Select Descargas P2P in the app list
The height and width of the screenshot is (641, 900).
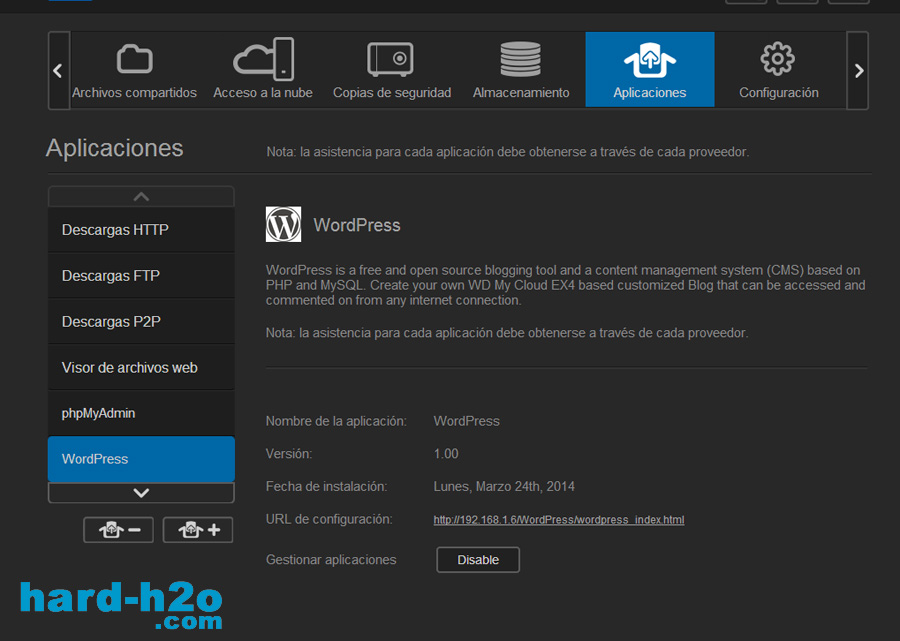pyautogui.click(x=141, y=321)
